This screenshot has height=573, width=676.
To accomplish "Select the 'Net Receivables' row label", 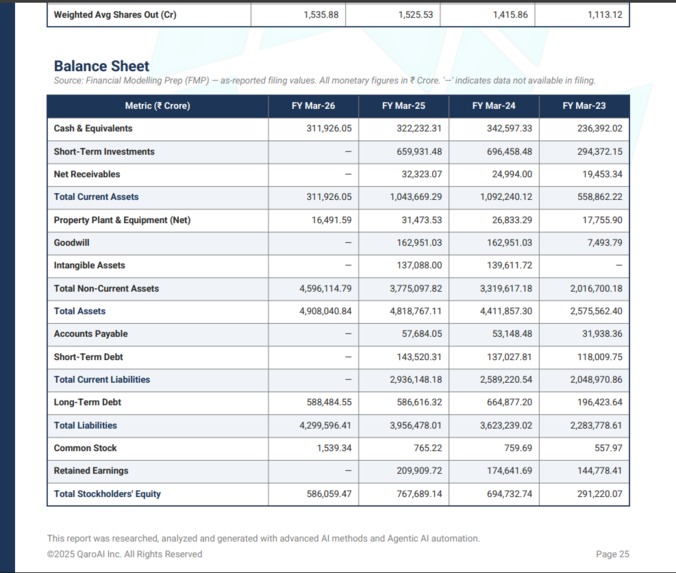I will coord(87,174).
